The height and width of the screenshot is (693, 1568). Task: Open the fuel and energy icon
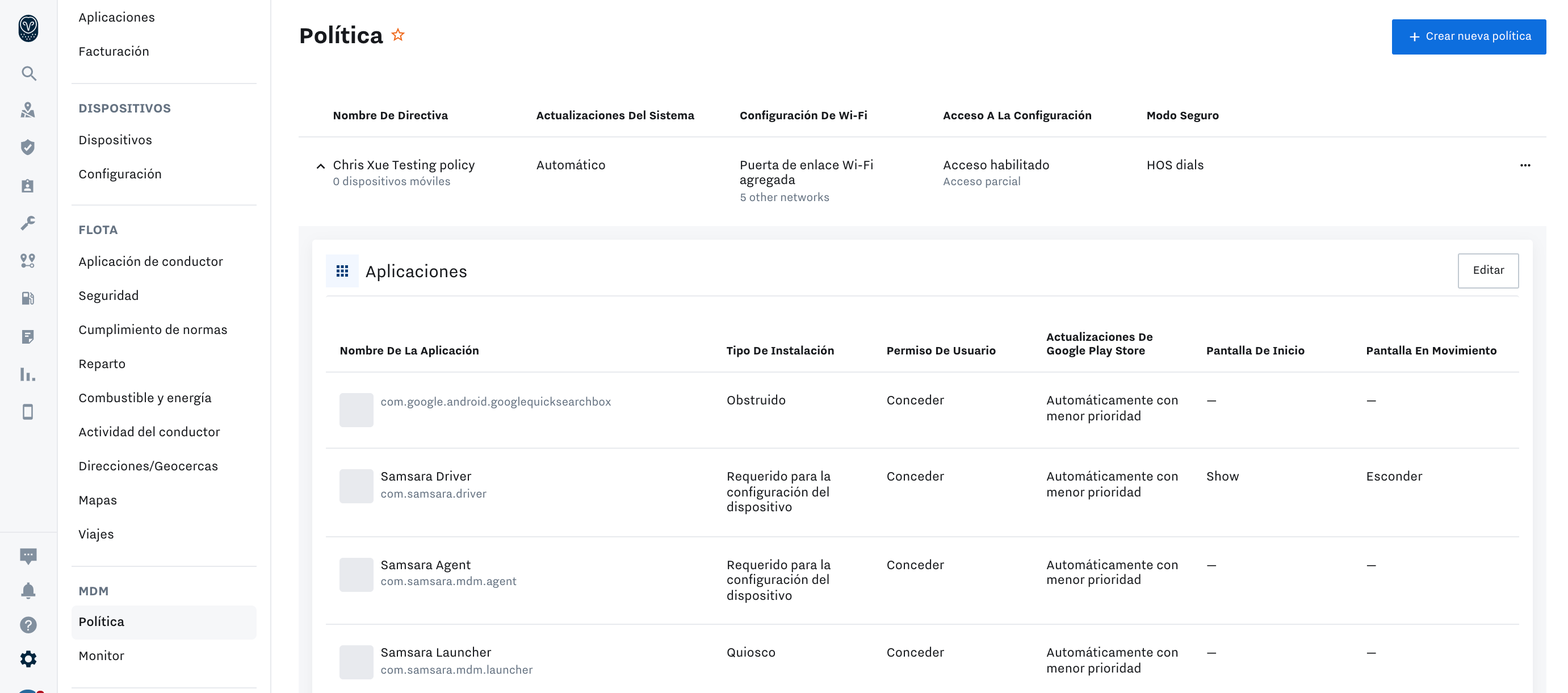(x=28, y=298)
